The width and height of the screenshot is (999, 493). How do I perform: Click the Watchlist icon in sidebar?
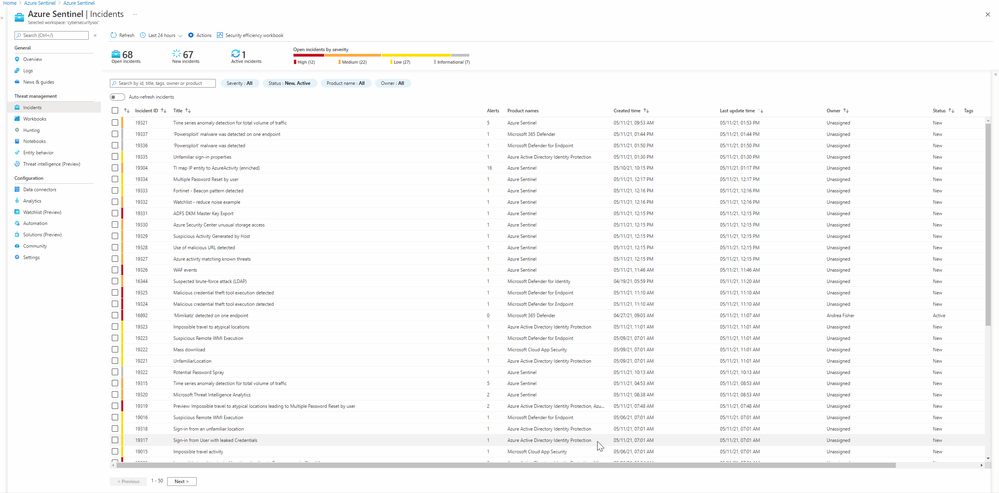(17, 212)
